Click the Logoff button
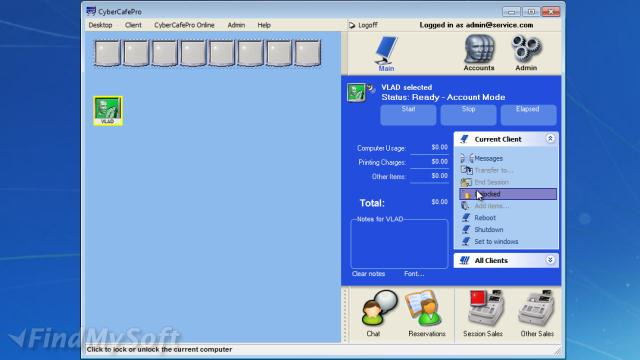Screen dimensions: 640x360 (x=363, y=25)
